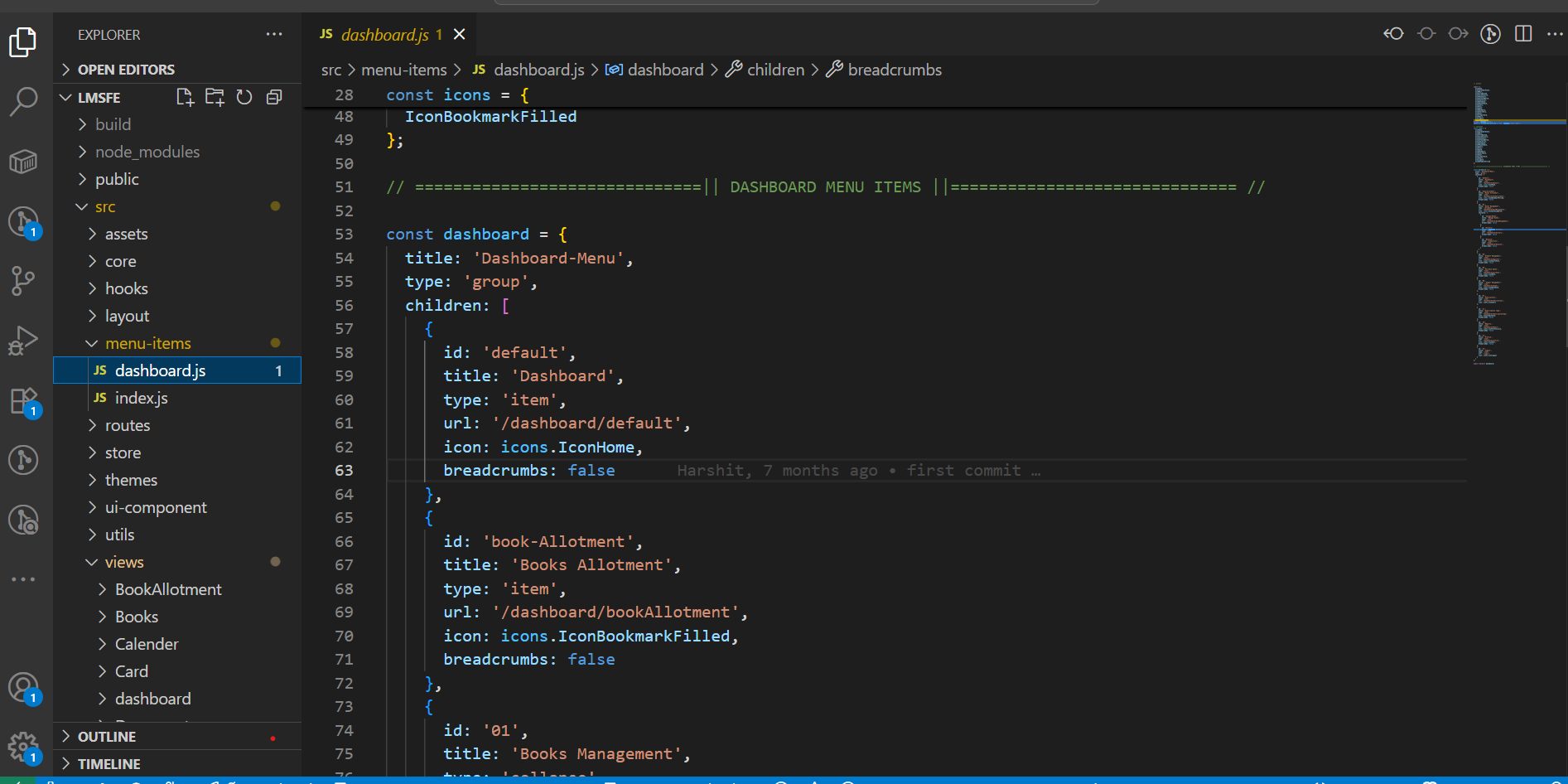Open explorer Views and More Actions menu

pyautogui.click(x=274, y=35)
